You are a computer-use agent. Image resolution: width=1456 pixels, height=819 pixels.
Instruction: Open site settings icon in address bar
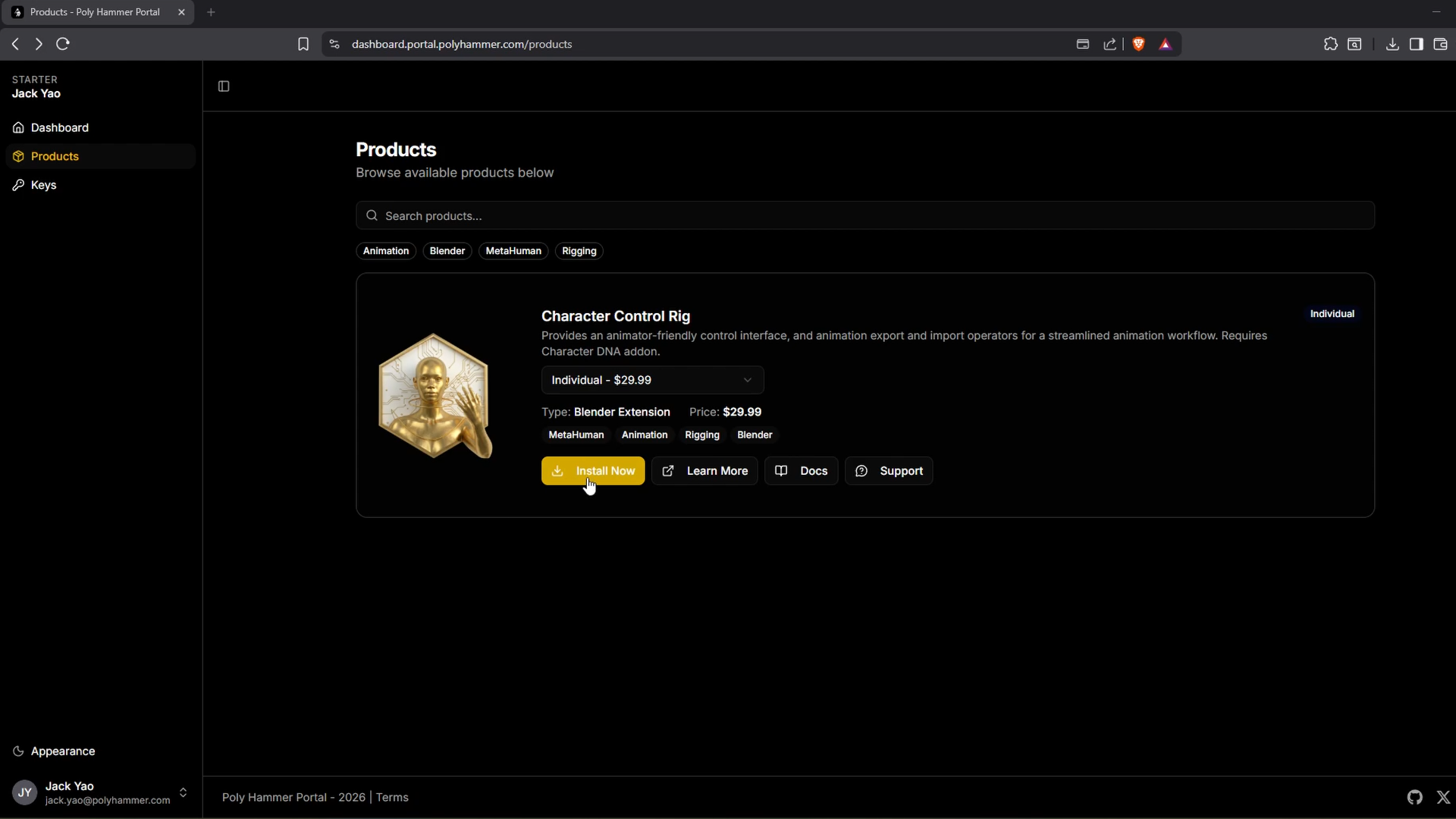coord(334,44)
